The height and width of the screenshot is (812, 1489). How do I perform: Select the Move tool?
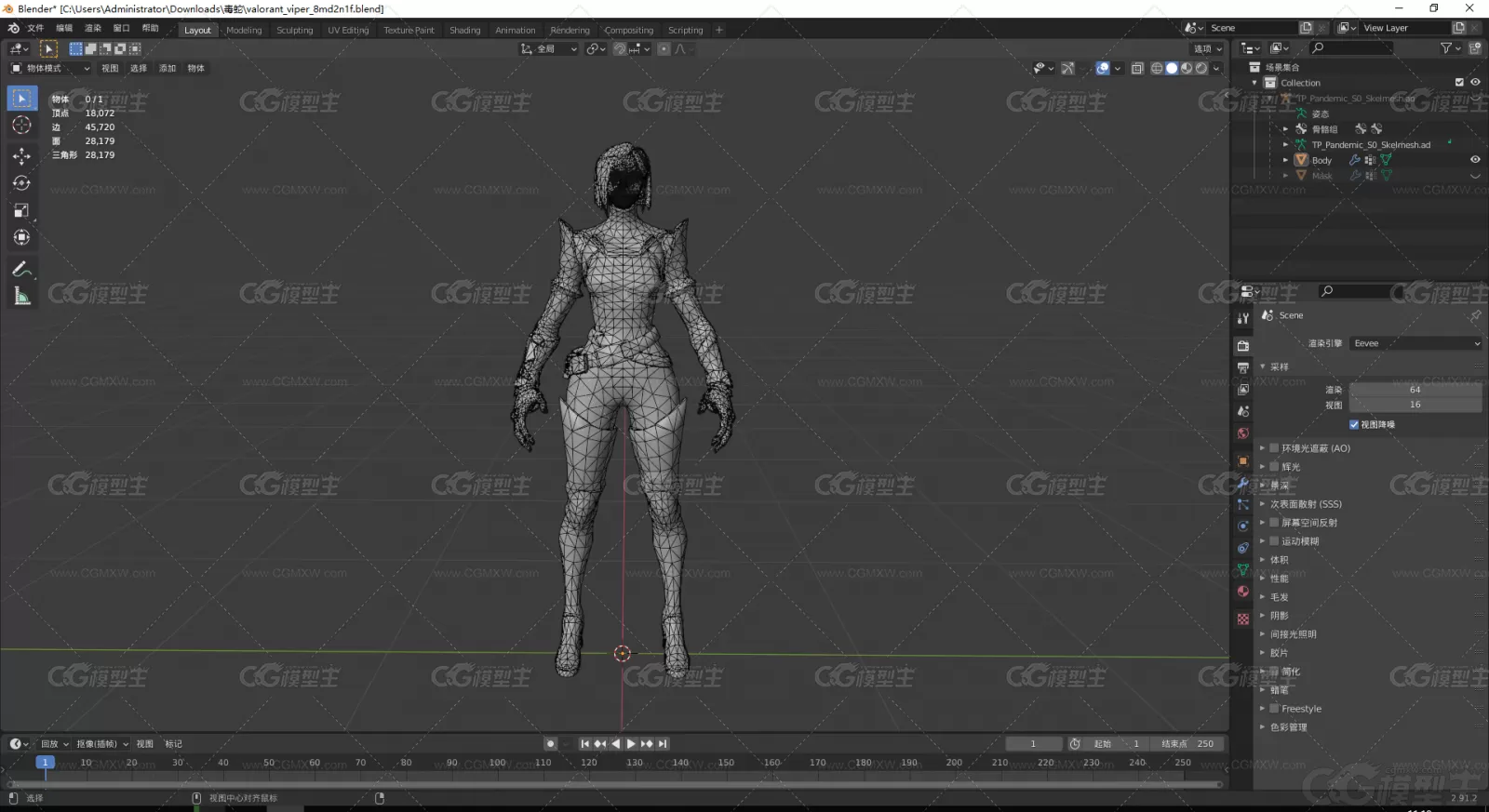pyautogui.click(x=21, y=155)
